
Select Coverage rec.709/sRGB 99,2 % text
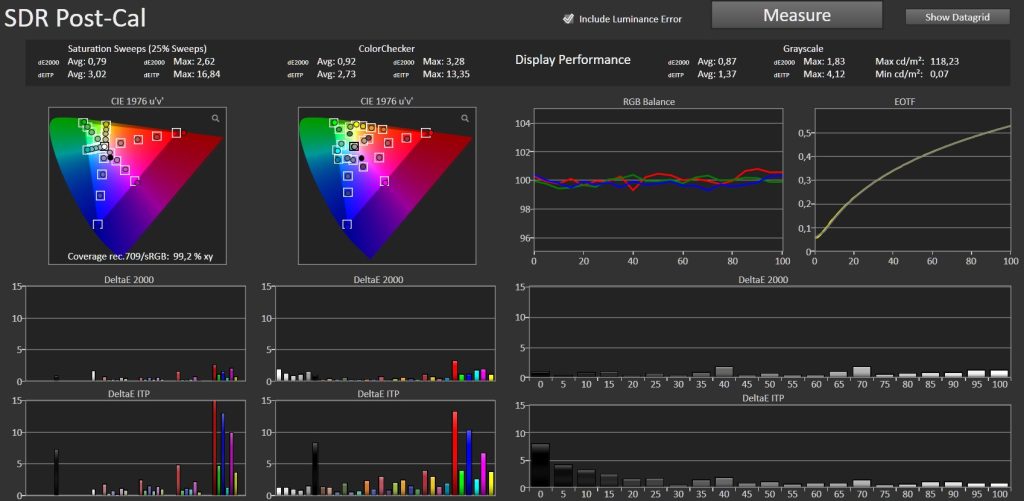[140, 257]
